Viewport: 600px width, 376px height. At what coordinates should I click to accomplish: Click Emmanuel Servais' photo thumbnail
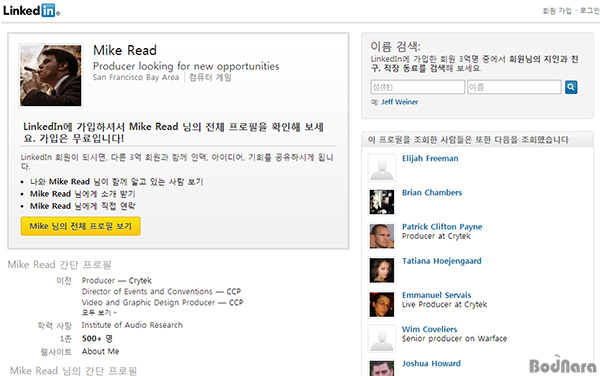coord(382,304)
